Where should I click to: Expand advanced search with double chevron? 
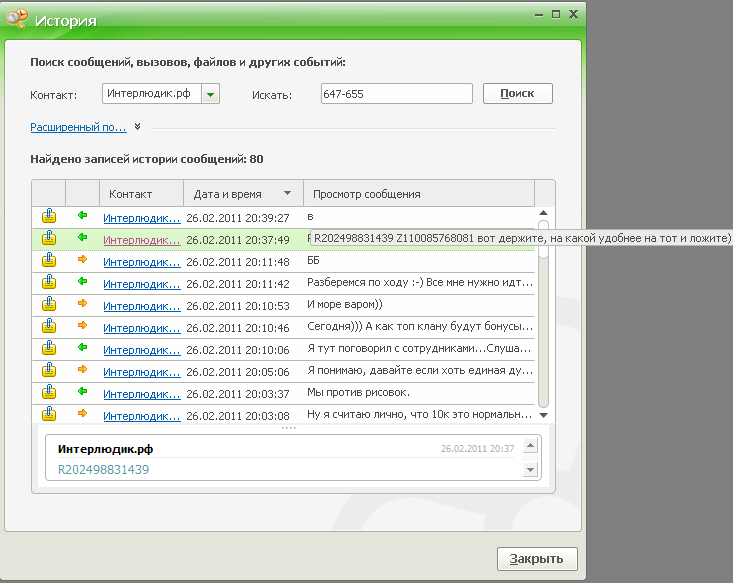[137, 126]
